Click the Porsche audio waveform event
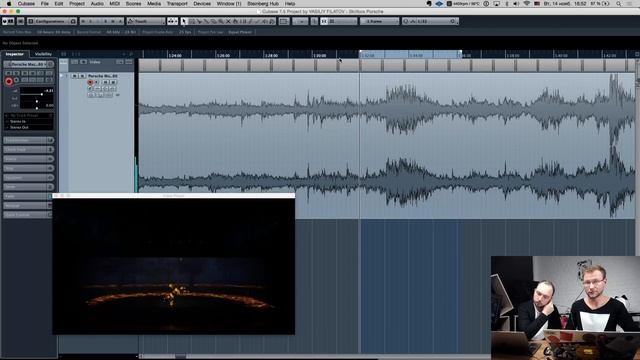The image size is (640, 360). (x=387, y=145)
